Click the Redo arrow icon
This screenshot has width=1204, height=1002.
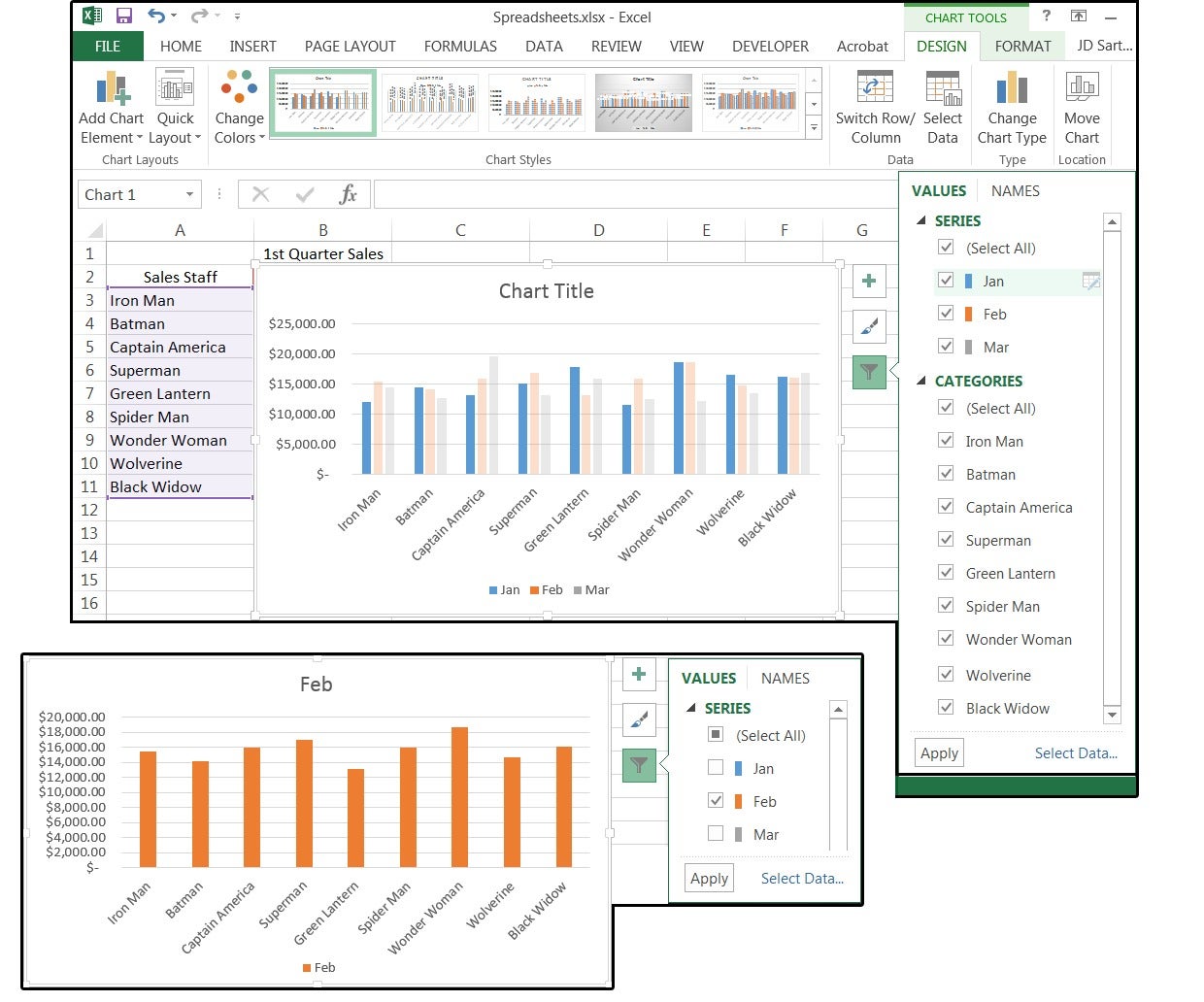pos(199,16)
